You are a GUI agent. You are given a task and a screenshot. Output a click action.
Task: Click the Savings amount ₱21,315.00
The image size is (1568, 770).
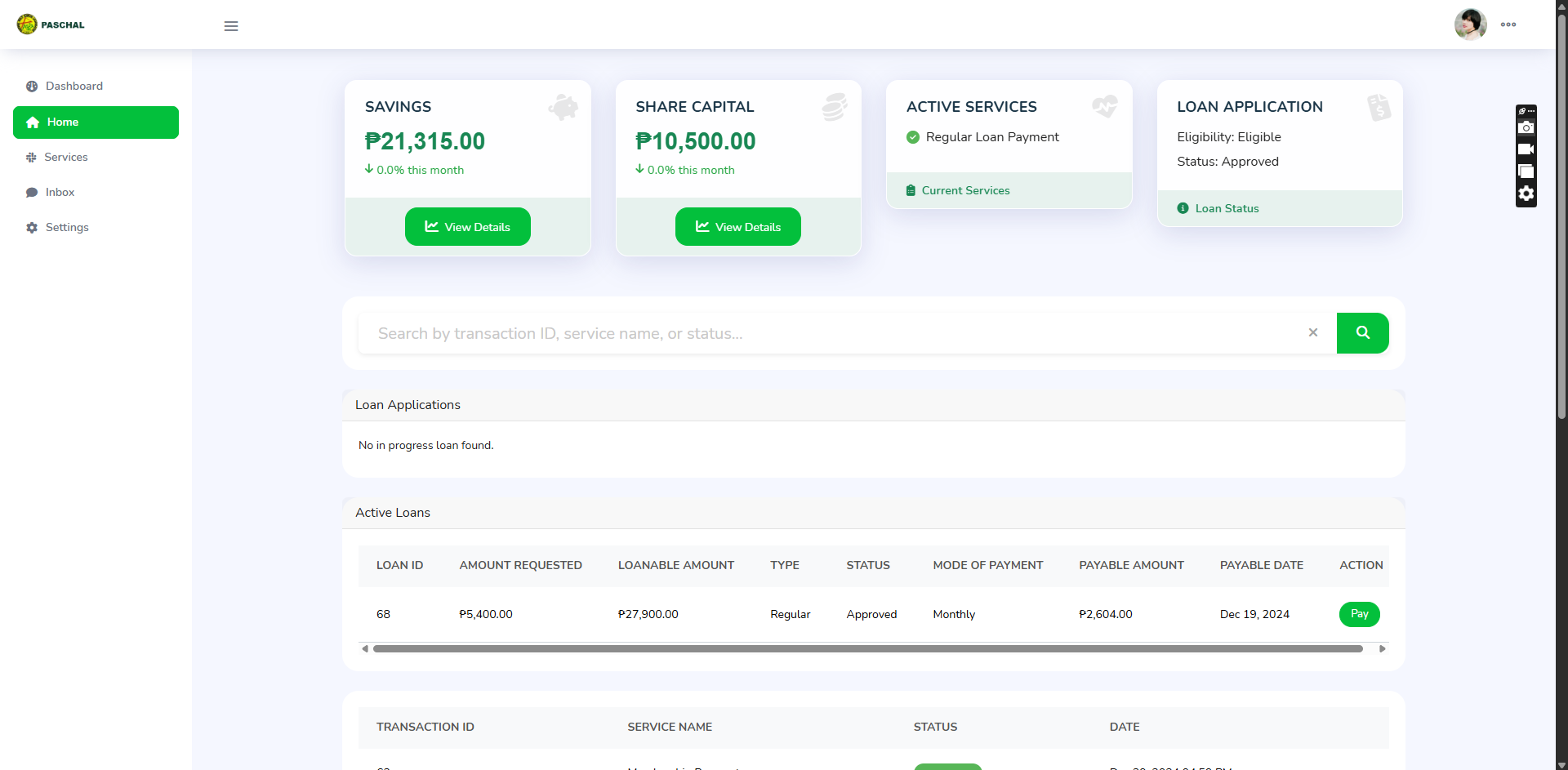(425, 141)
